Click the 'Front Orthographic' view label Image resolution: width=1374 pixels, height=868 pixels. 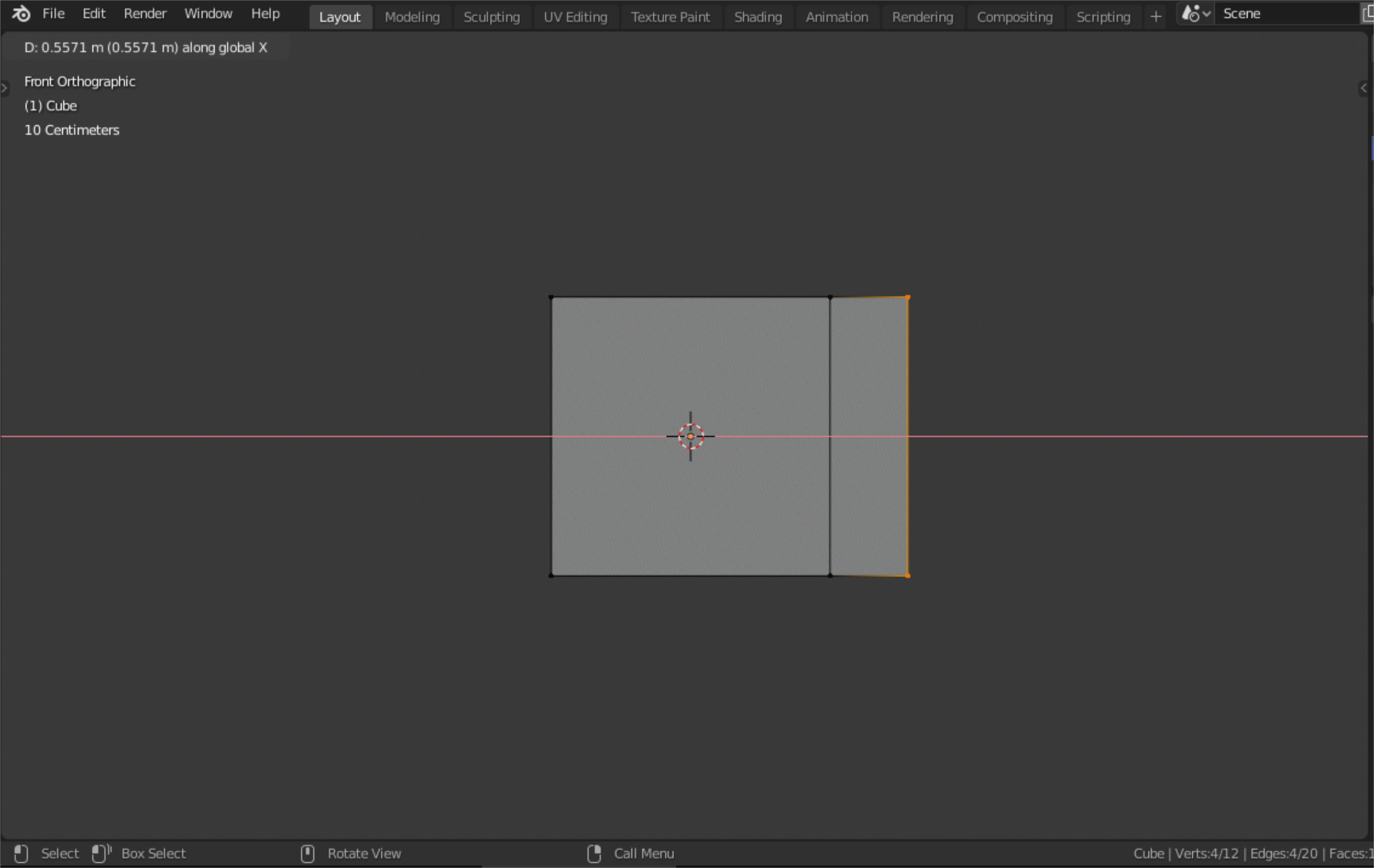[80, 82]
